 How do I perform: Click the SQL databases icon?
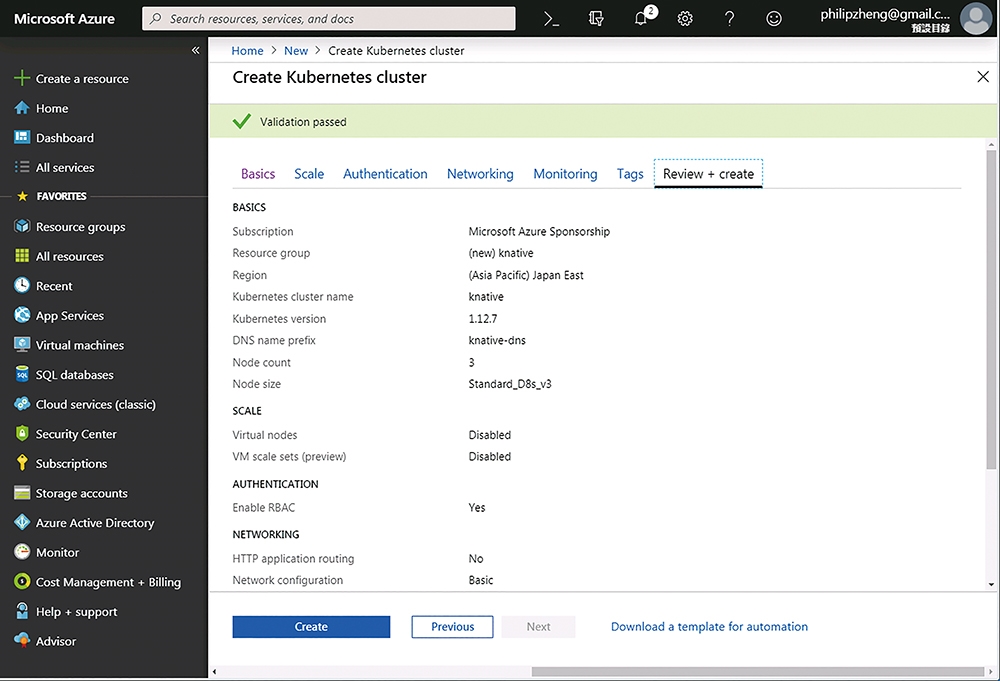[22, 374]
